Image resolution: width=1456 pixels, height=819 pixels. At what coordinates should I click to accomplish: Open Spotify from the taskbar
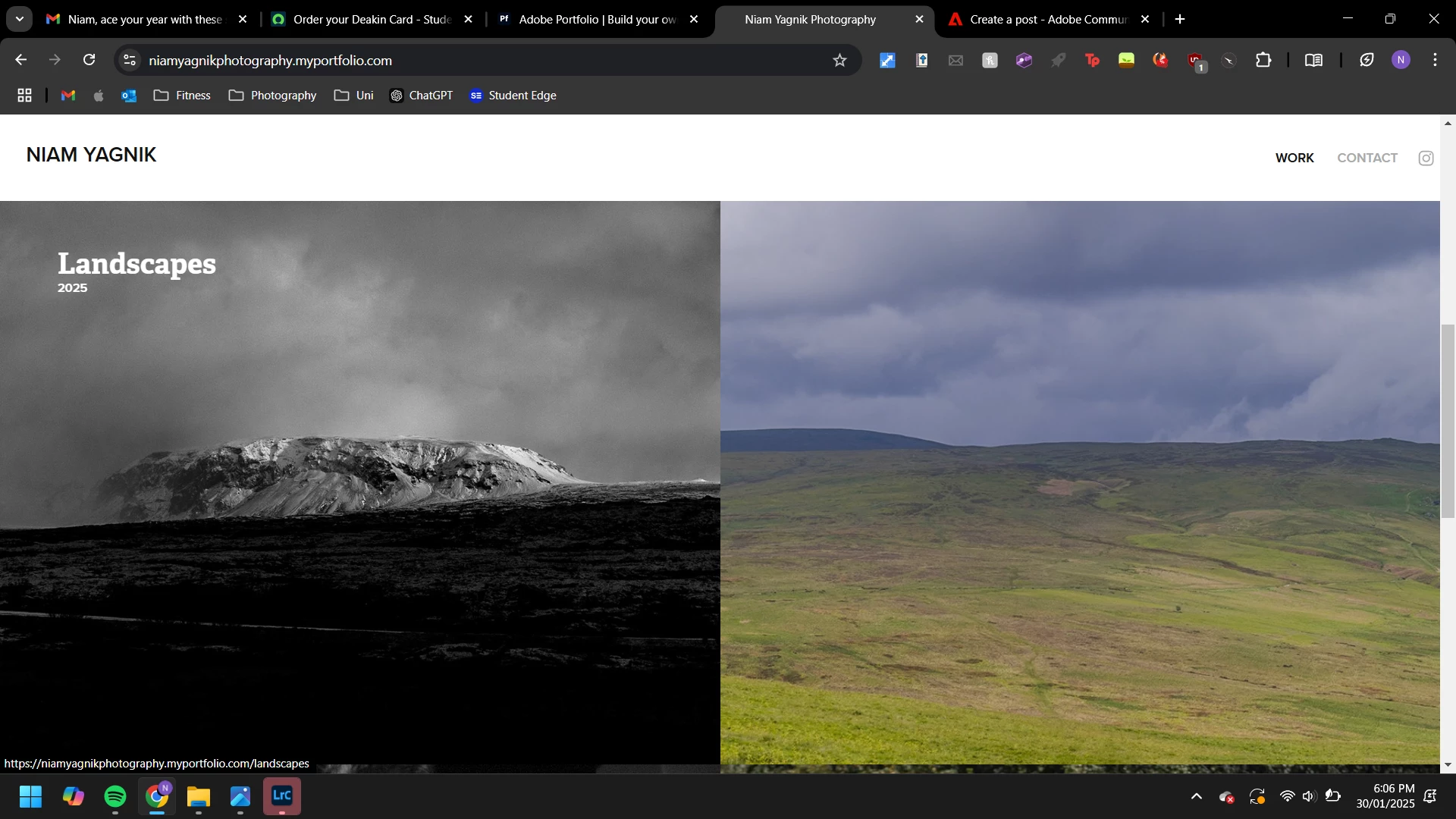click(x=115, y=796)
